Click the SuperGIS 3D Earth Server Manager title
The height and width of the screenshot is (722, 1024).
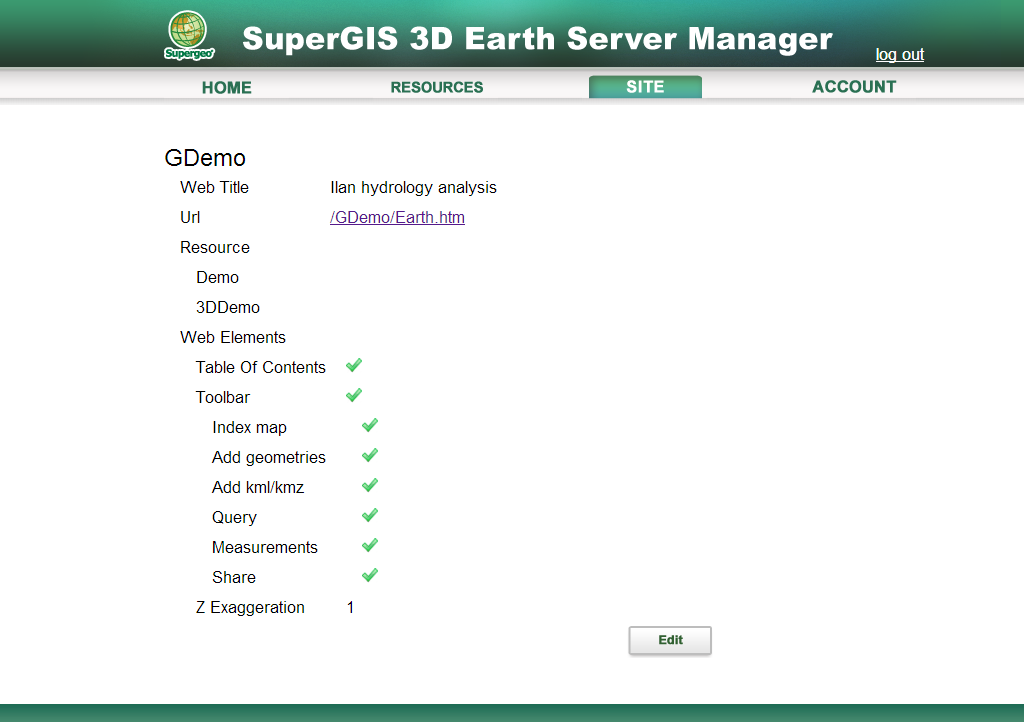click(537, 39)
